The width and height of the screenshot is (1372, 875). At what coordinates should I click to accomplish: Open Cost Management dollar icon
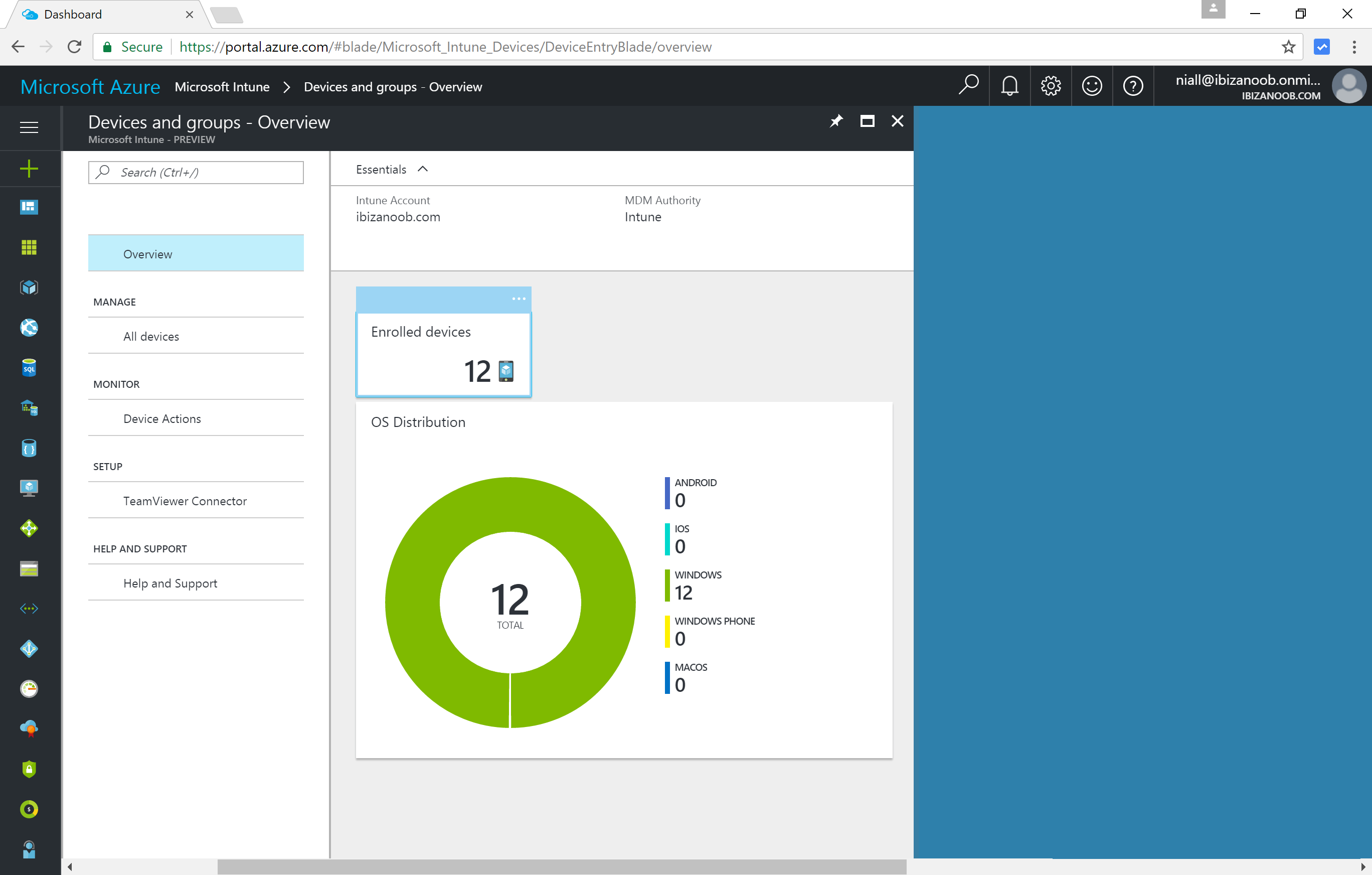click(29, 809)
